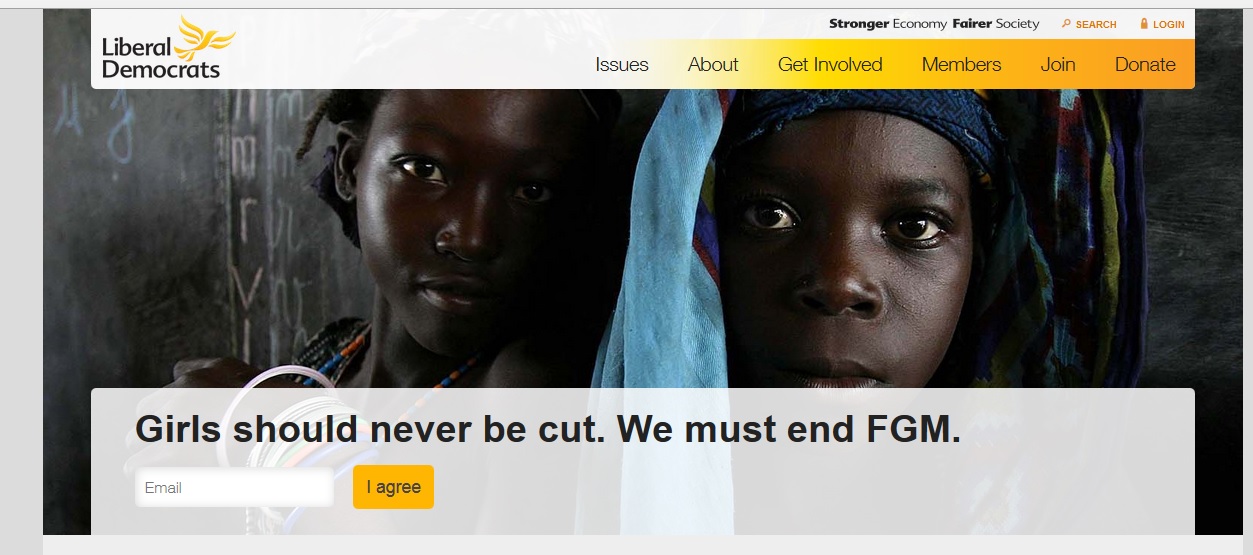The height and width of the screenshot is (555, 1253).
Task: Click the Liberal Democrats bird logo
Action: point(207,37)
